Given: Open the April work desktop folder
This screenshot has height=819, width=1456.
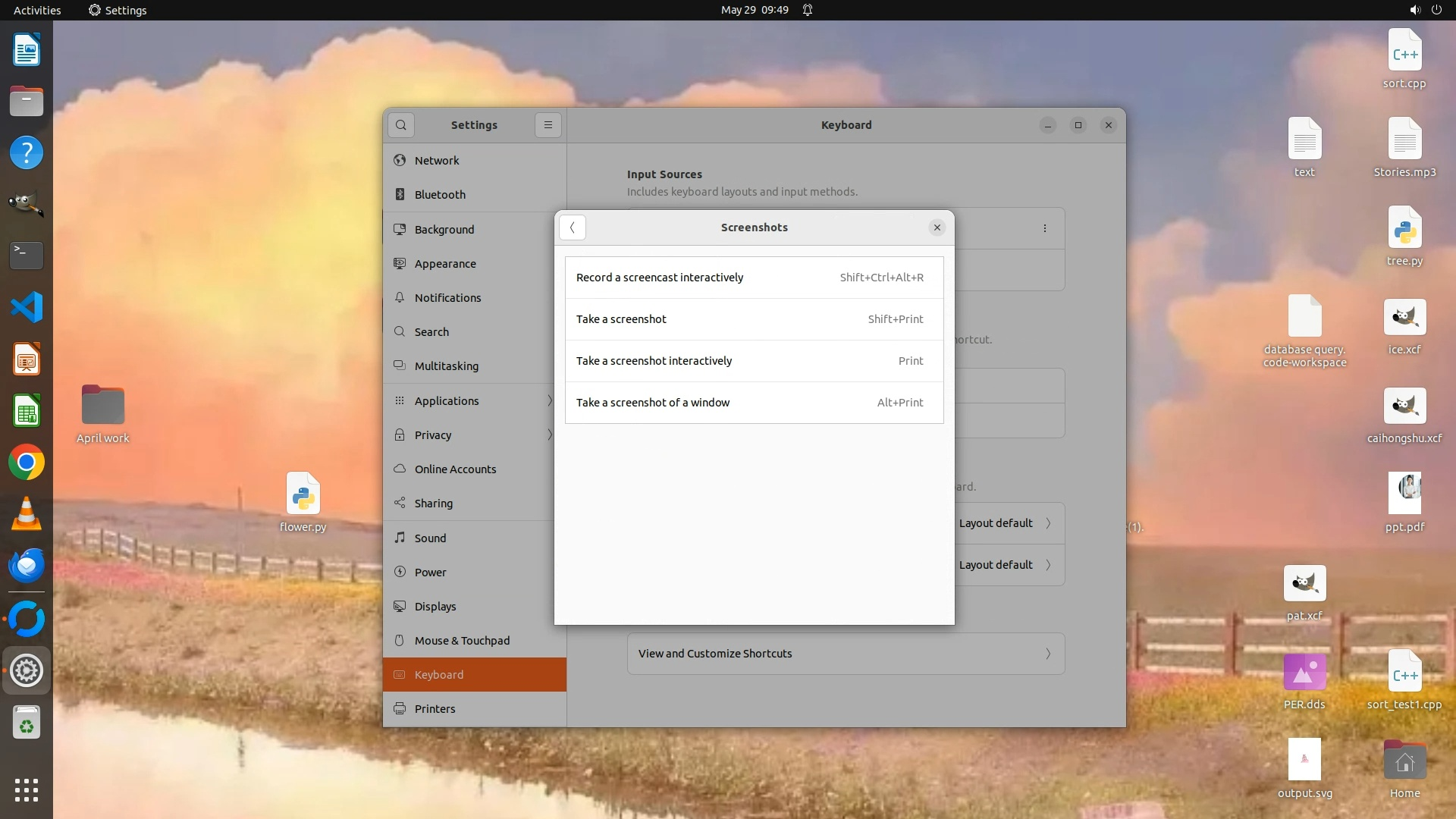Looking at the screenshot, I should [x=103, y=413].
